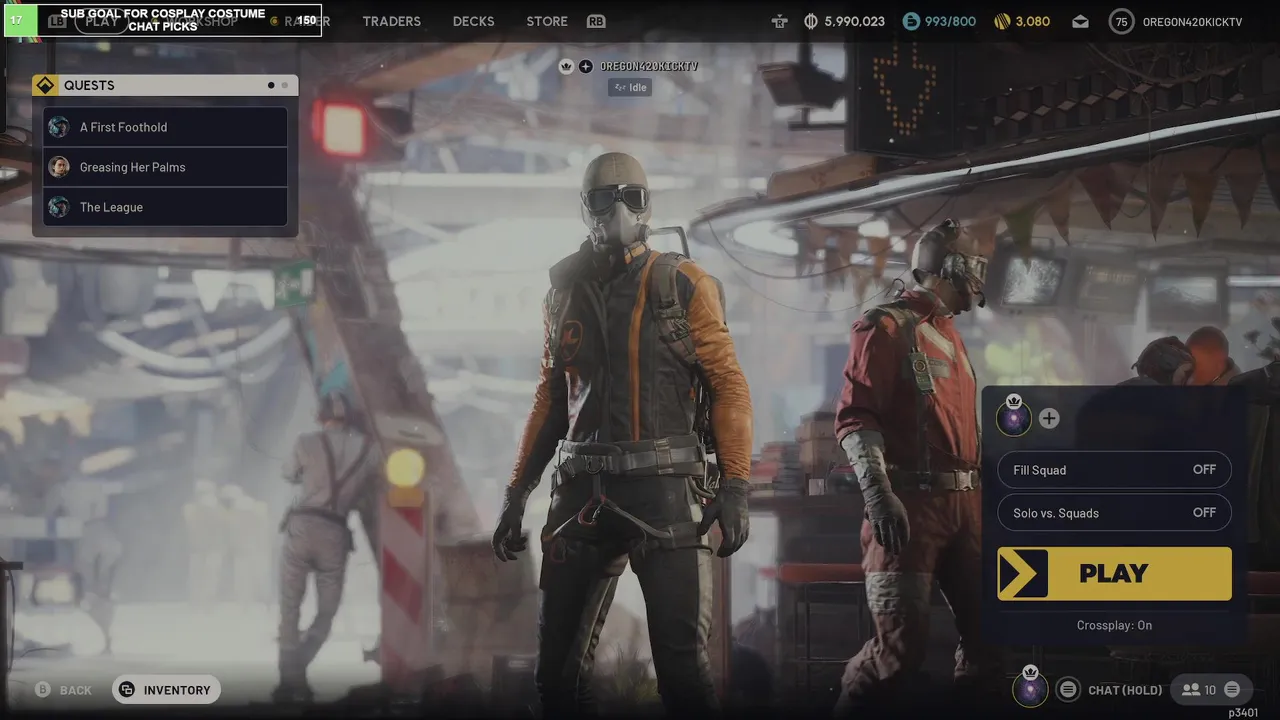Click the coin currency 5.990.023 balance
Viewport: 1280px width, 720px height.
[x=845, y=21]
